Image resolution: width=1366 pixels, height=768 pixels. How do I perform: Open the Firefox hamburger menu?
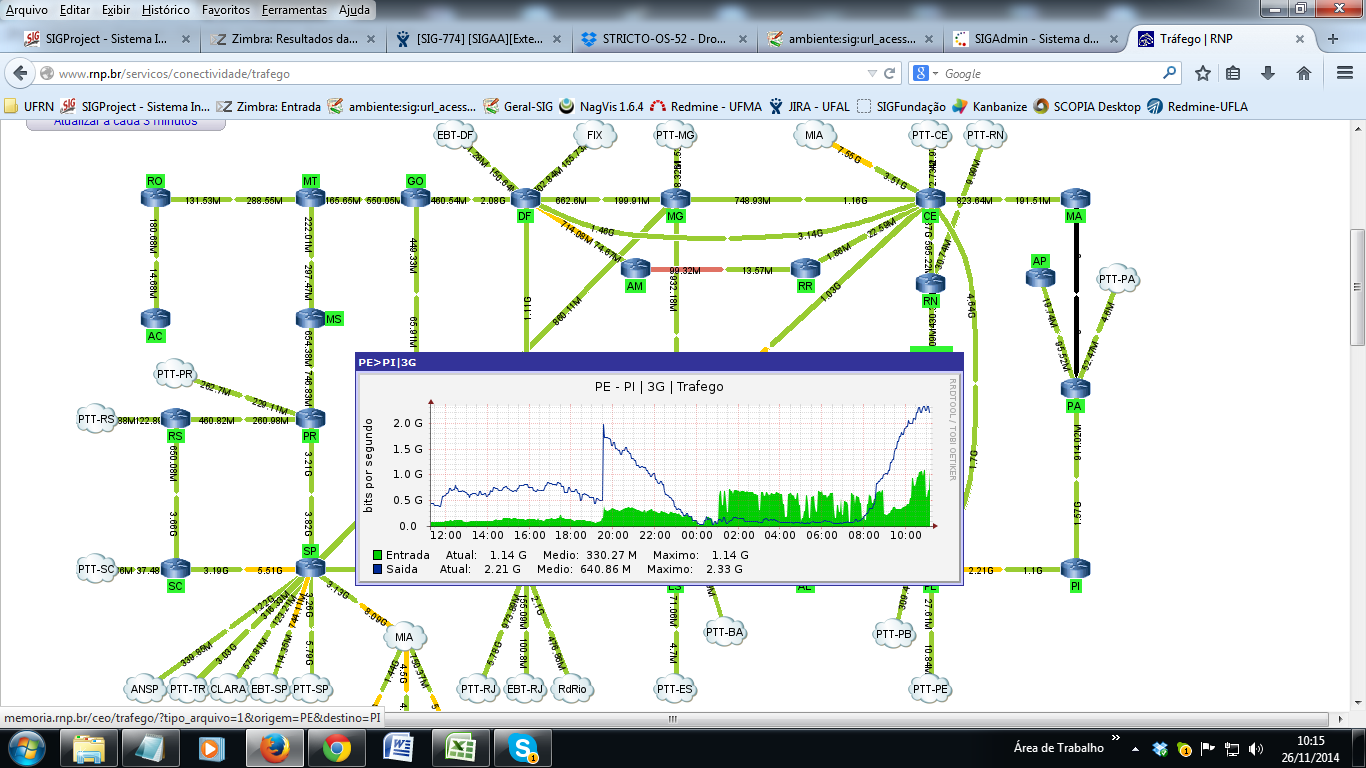point(1345,73)
